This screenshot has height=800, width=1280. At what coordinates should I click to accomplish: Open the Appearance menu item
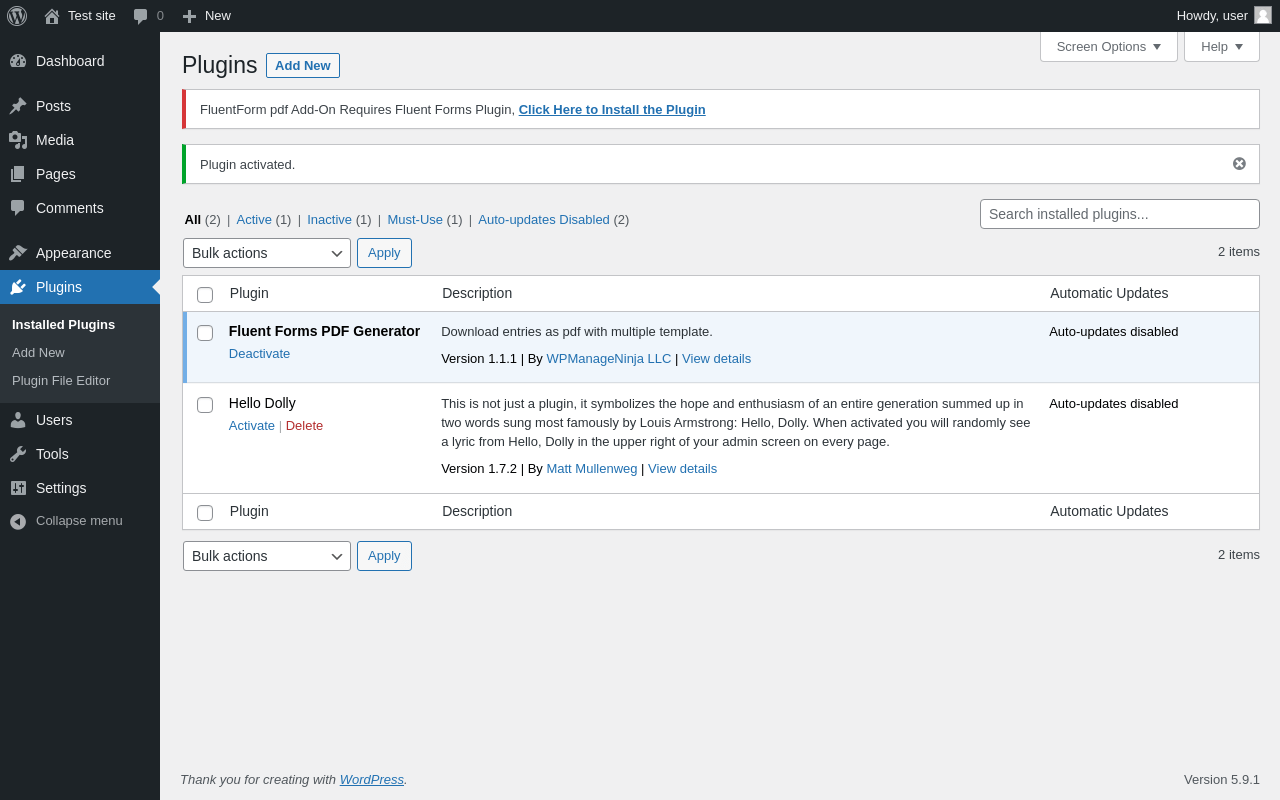74,253
